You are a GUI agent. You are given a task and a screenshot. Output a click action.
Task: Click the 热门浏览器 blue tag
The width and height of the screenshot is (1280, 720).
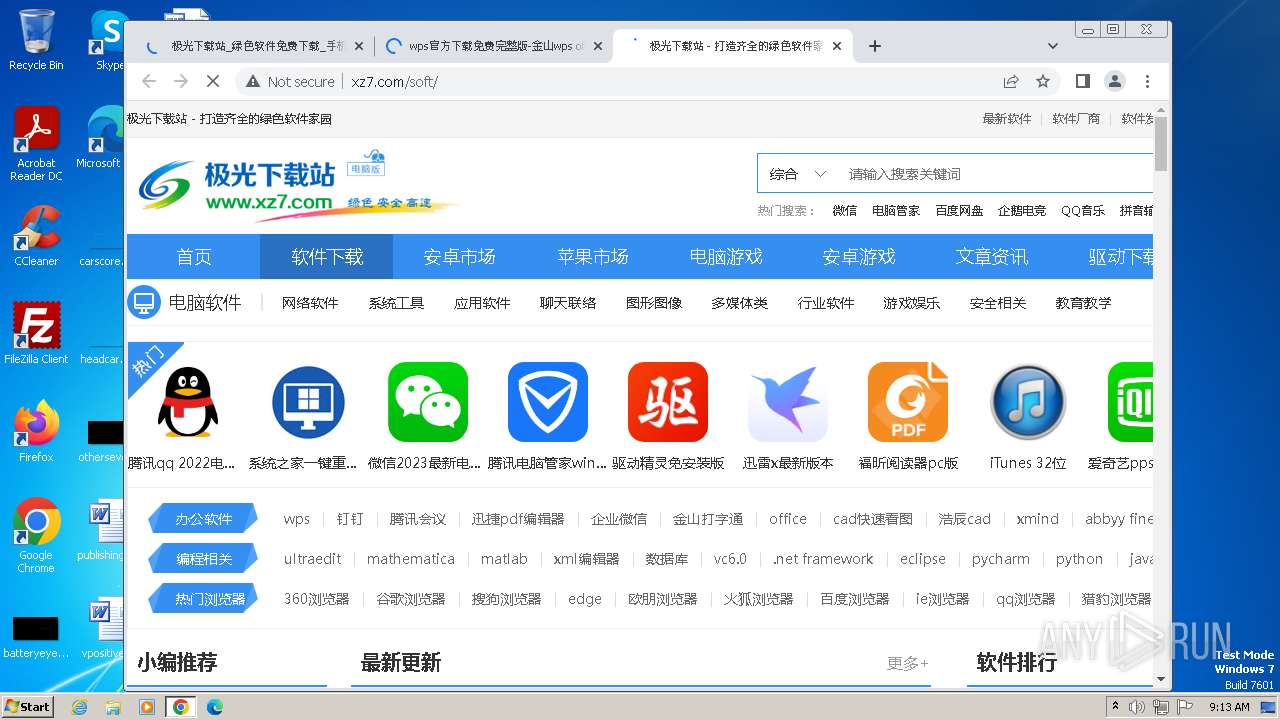tap(203, 599)
